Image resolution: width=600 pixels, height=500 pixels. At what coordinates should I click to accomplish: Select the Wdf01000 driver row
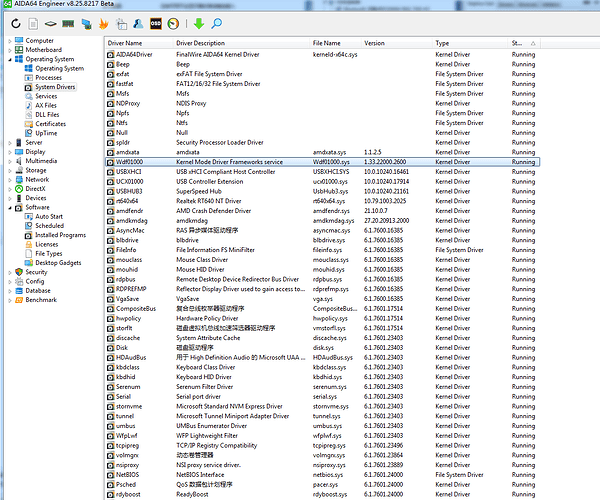coord(322,162)
